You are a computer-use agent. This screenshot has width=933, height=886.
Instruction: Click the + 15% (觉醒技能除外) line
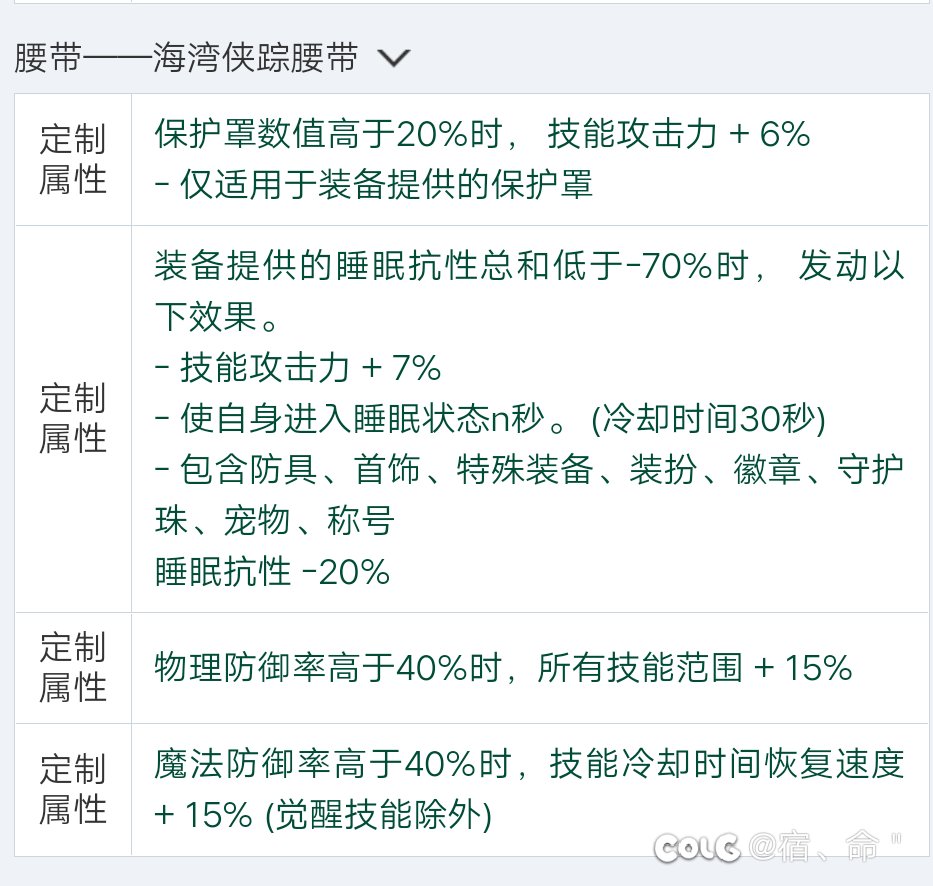[x=323, y=815]
